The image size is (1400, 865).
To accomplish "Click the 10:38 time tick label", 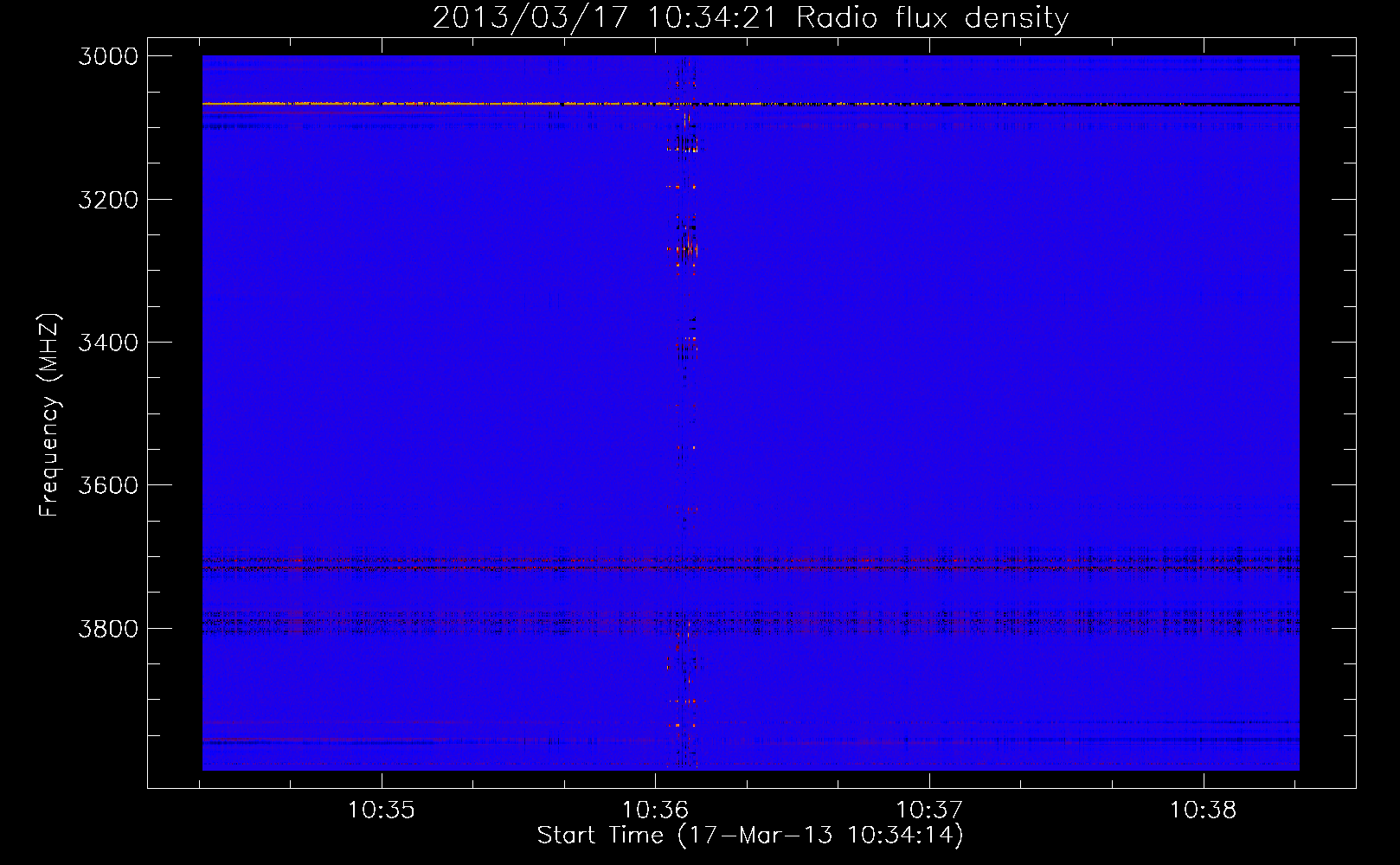I will point(1204,811).
